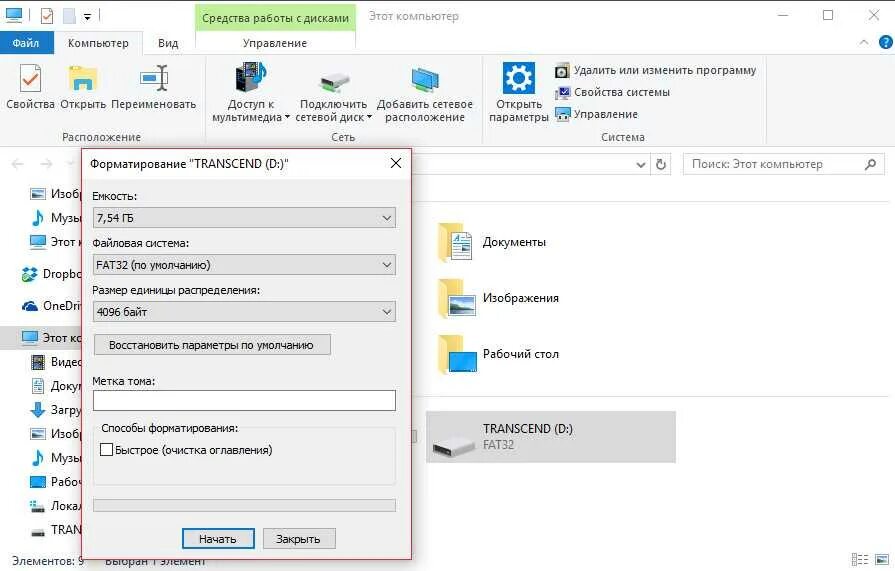895x571 pixels.
Task: Open Доступ к мультимедиа menu
Action: click(251, 93)
